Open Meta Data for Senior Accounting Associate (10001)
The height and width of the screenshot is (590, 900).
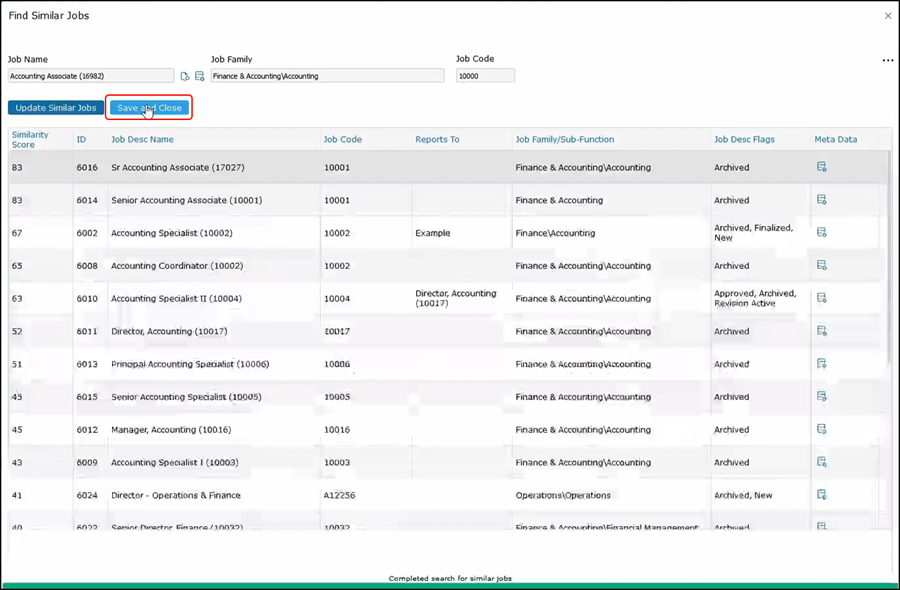(821, 200)
